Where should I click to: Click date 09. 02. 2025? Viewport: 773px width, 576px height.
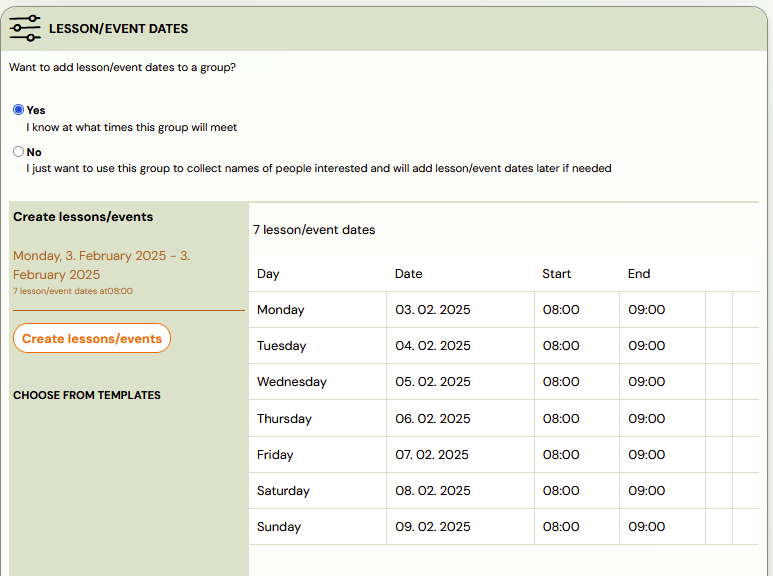433,527
